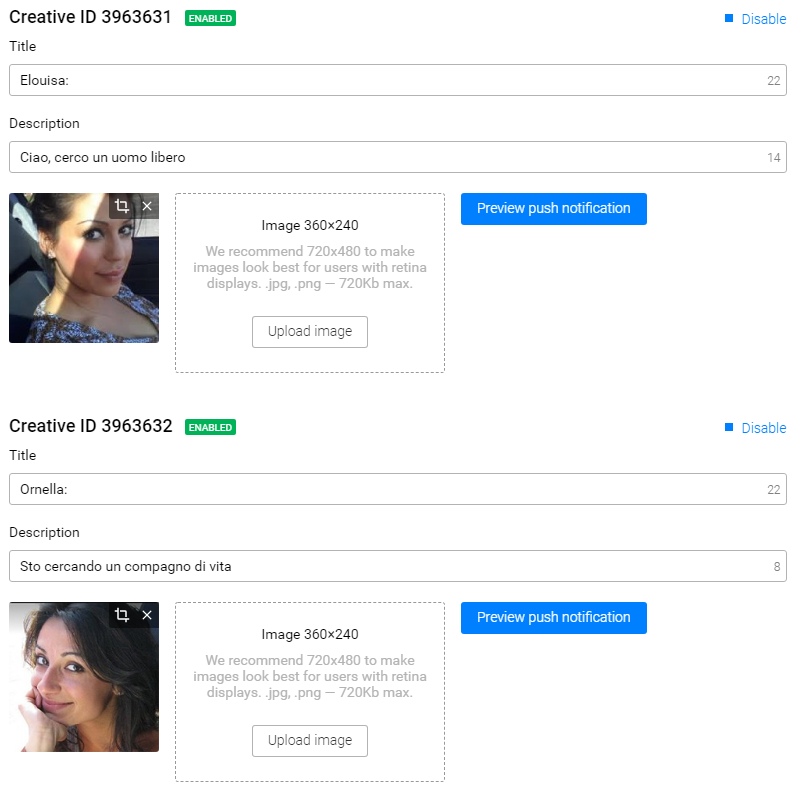Edit the Title field containing Ornella:
The width and height of the screenshot is (803, 791).
(x=398, y=489)
